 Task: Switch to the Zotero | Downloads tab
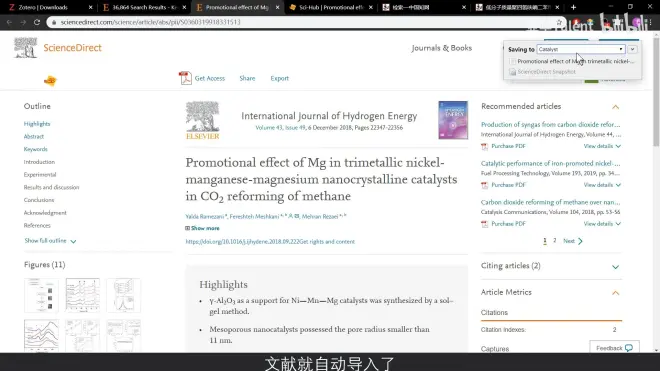pyautogui.click(x=50, y=7)
